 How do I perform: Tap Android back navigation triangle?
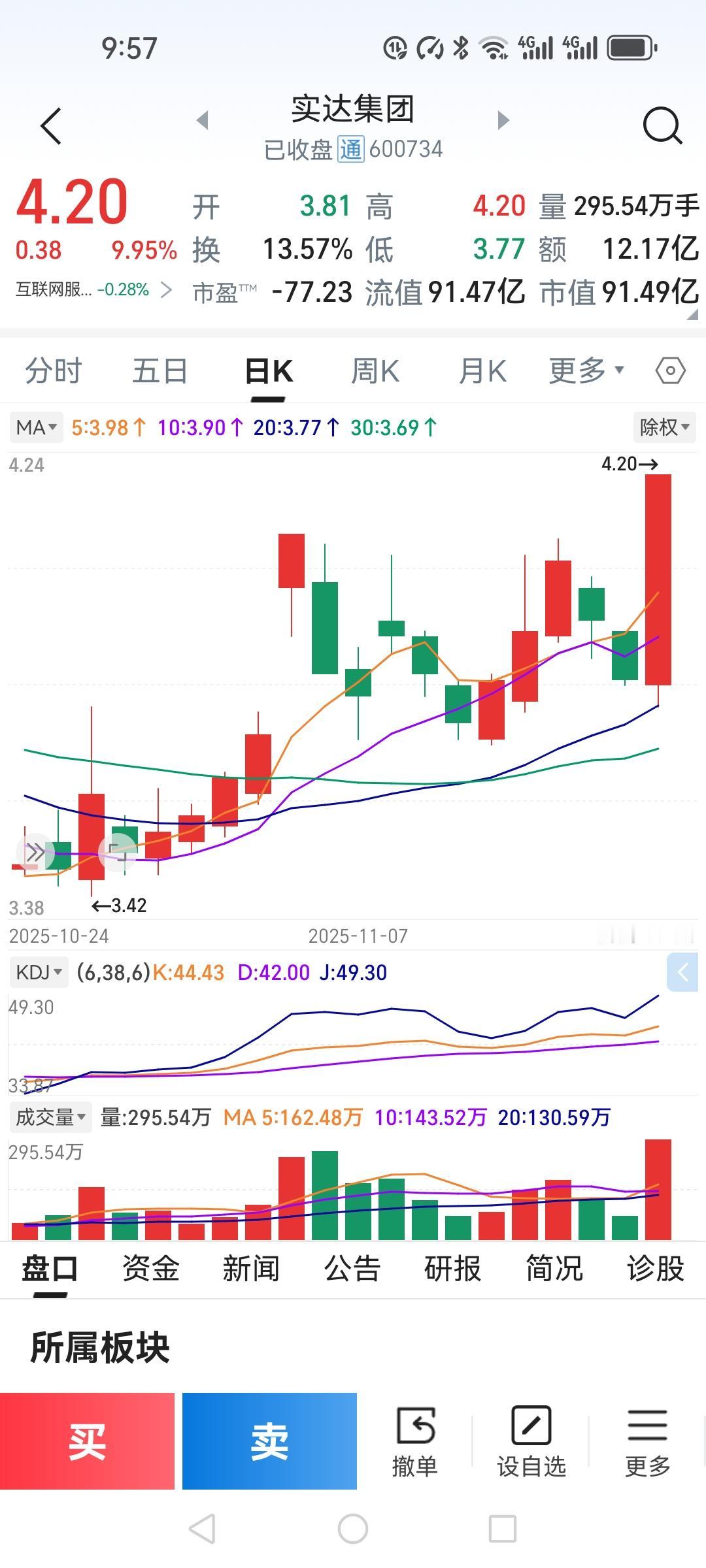coord(202,1529)
